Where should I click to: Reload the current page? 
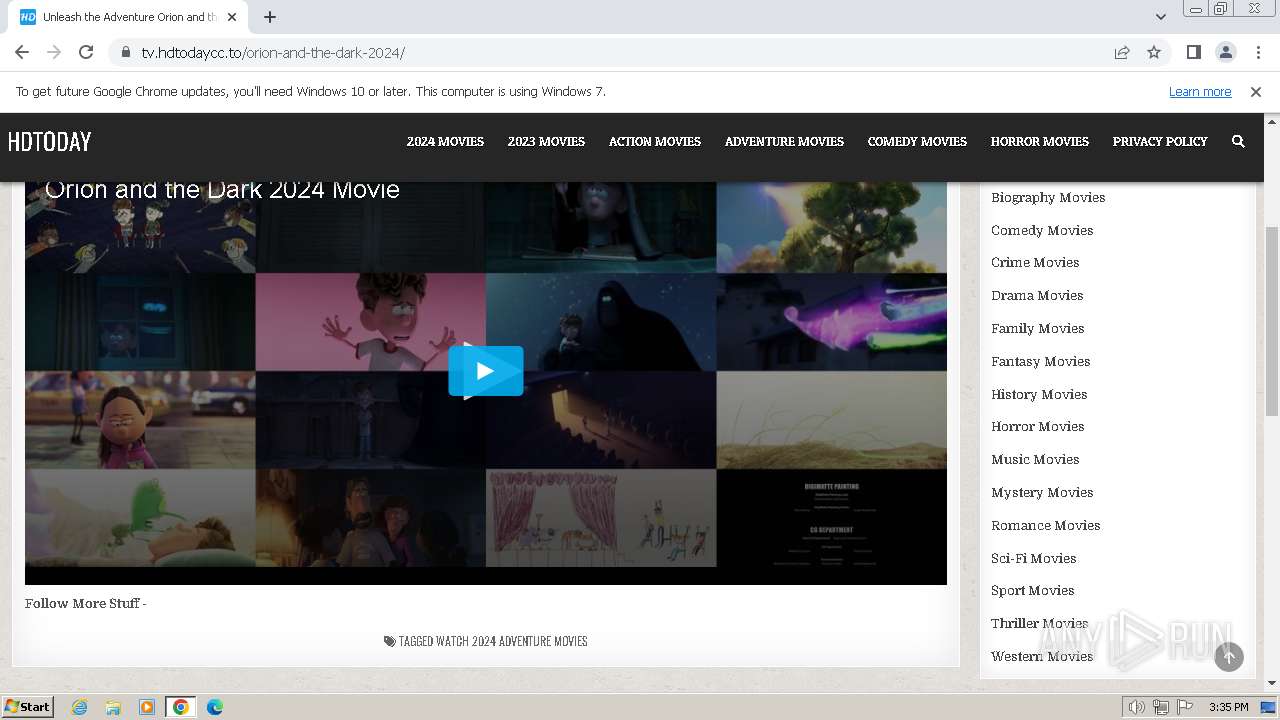[x=86, y=52]
